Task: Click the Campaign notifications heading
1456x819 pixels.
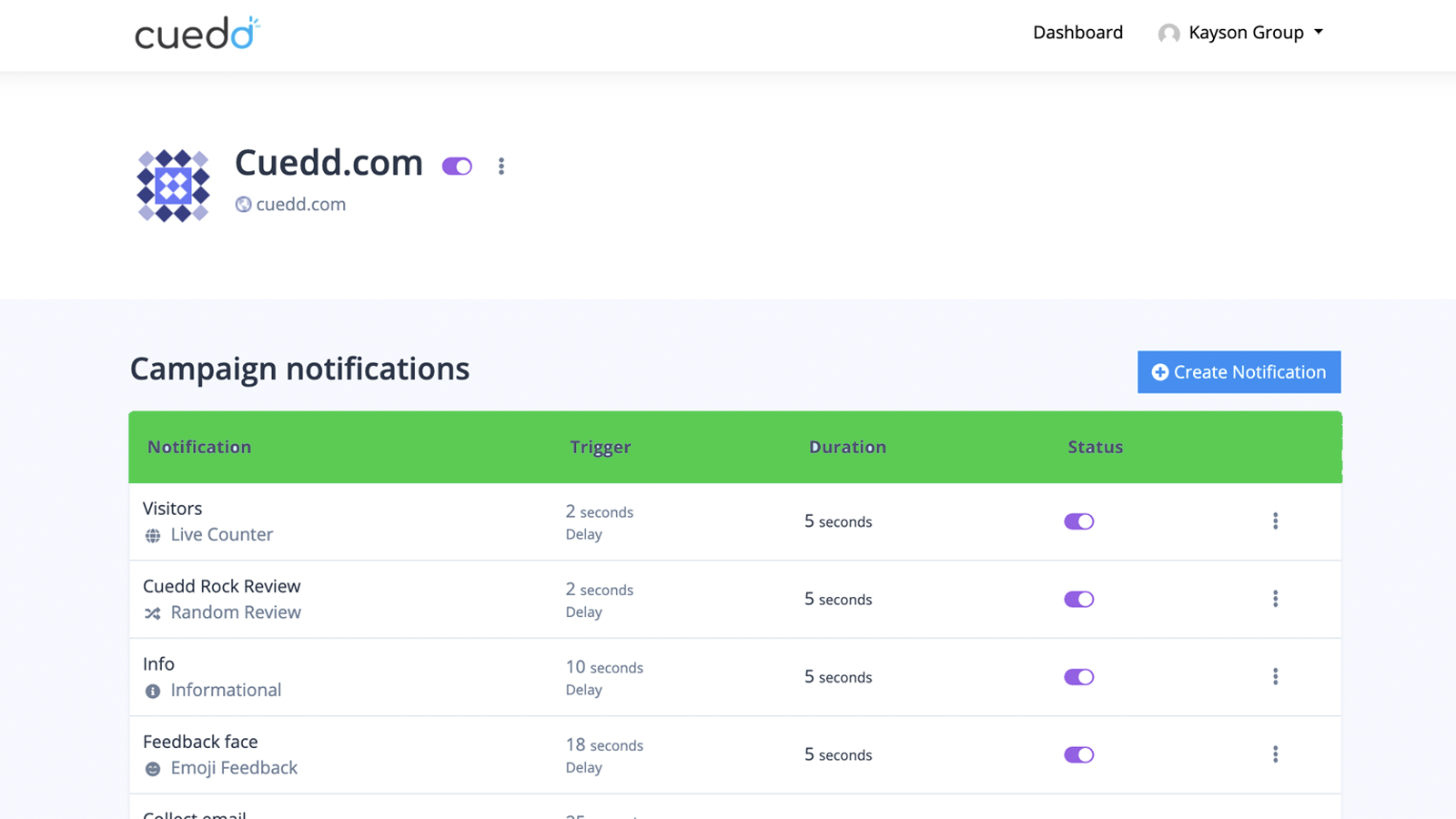Action: 299,369
